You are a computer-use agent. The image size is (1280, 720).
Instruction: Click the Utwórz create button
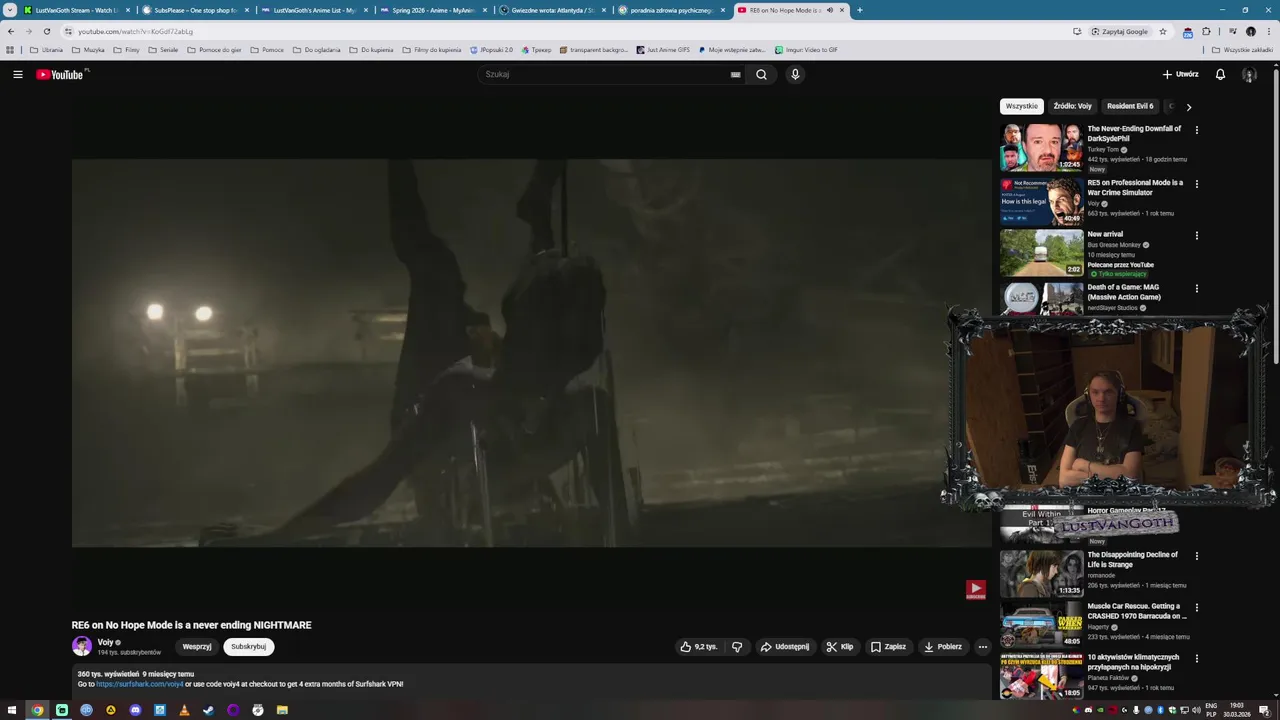1180,74
